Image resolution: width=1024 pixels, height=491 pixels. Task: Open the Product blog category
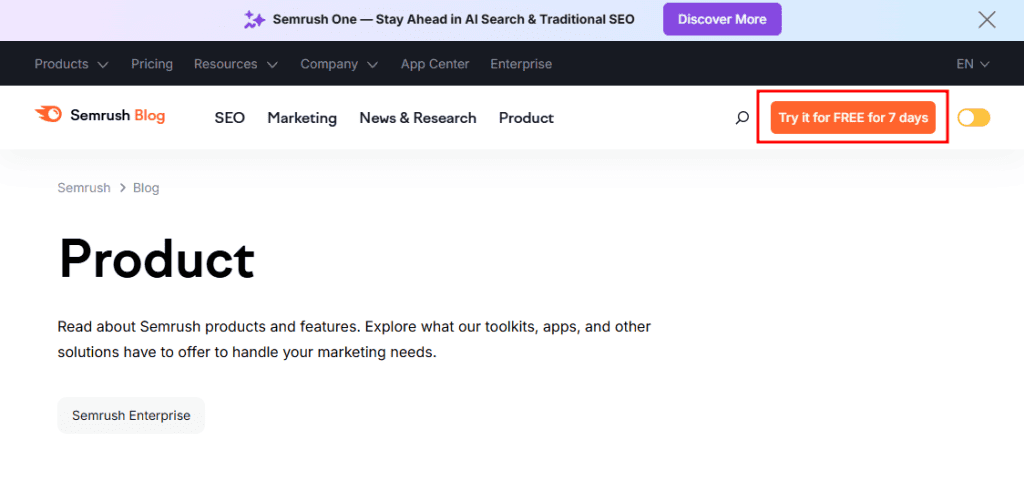click(x=526, y=118)
